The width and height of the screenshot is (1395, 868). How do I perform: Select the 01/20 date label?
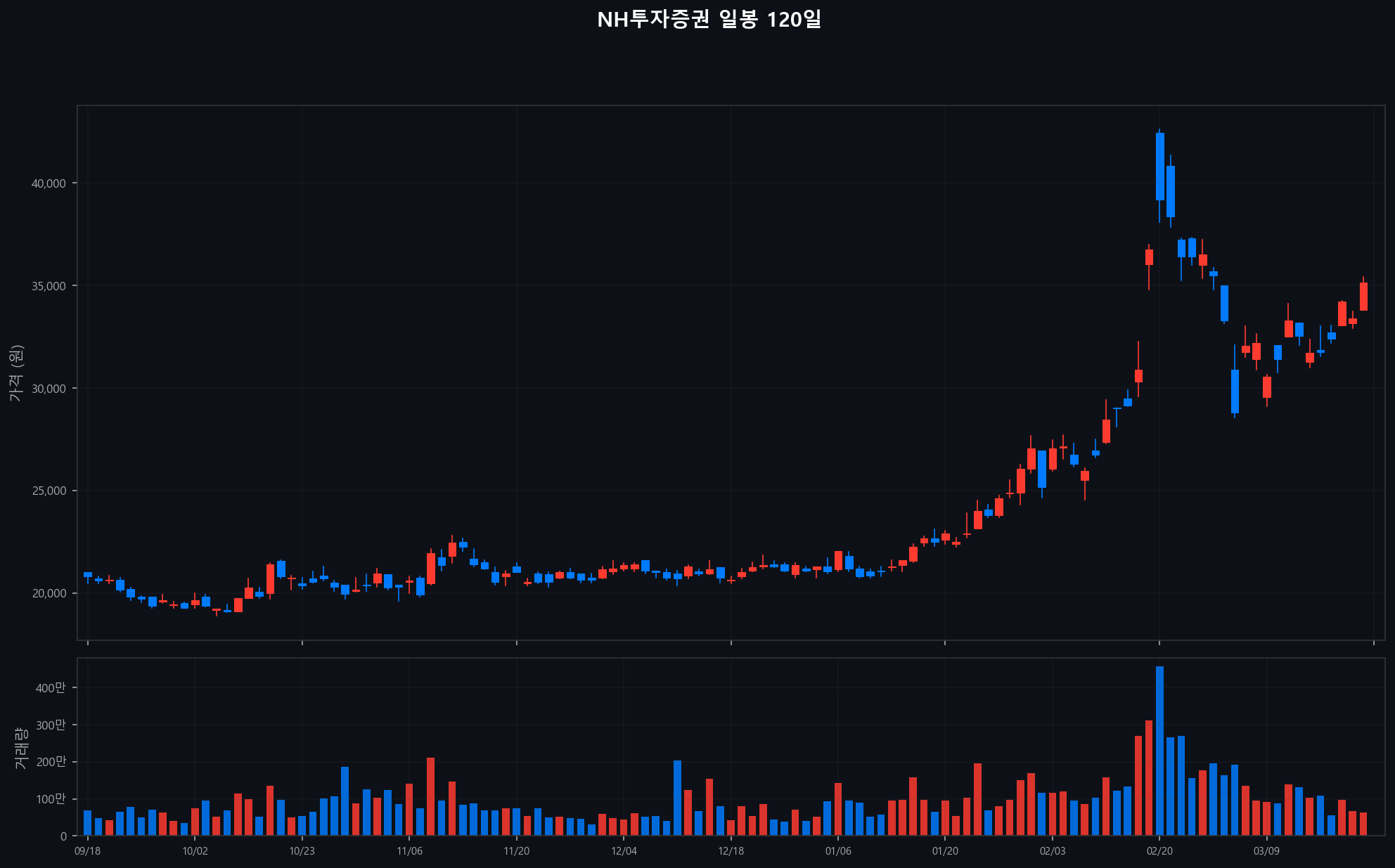945,851
